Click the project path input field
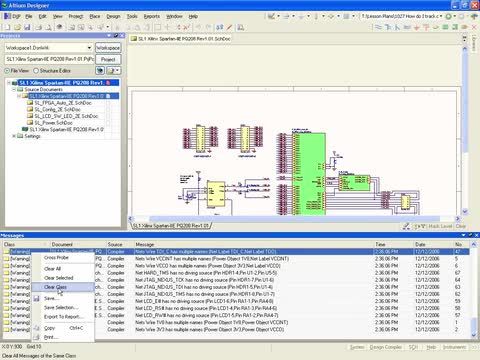480x360 pixels. (50, 59)
